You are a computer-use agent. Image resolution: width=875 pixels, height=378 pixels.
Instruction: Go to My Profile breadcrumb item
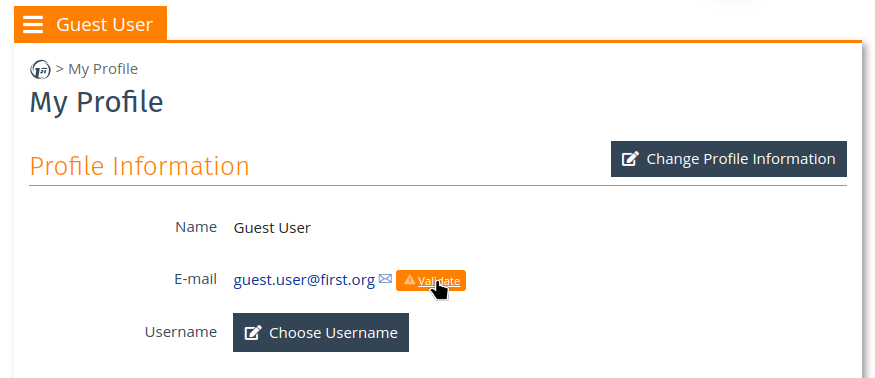tap(103, 69)
